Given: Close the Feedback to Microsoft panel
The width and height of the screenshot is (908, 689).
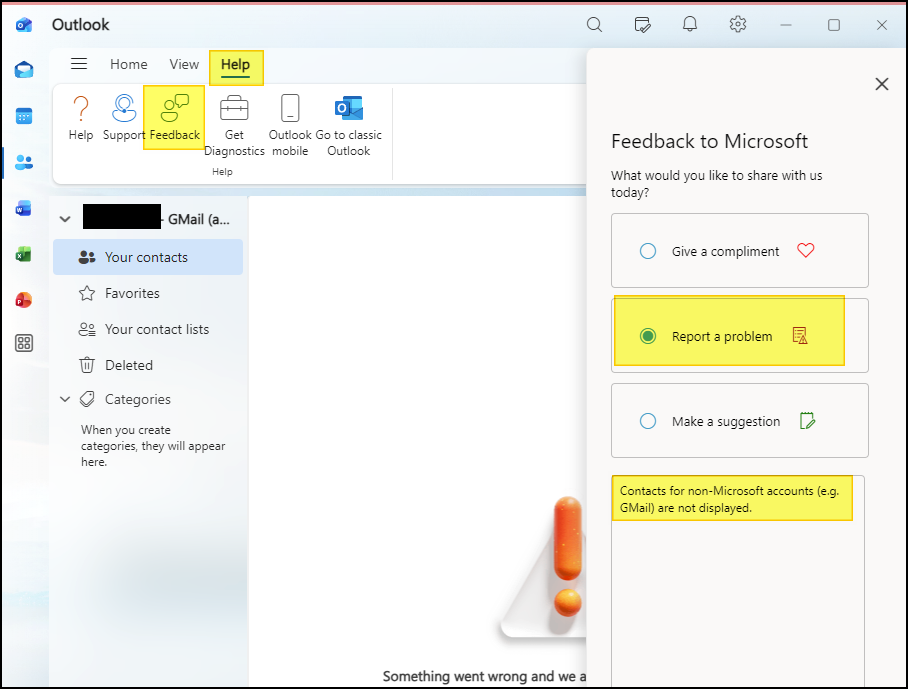Looking at the screenshot, I should pos(881,84).
